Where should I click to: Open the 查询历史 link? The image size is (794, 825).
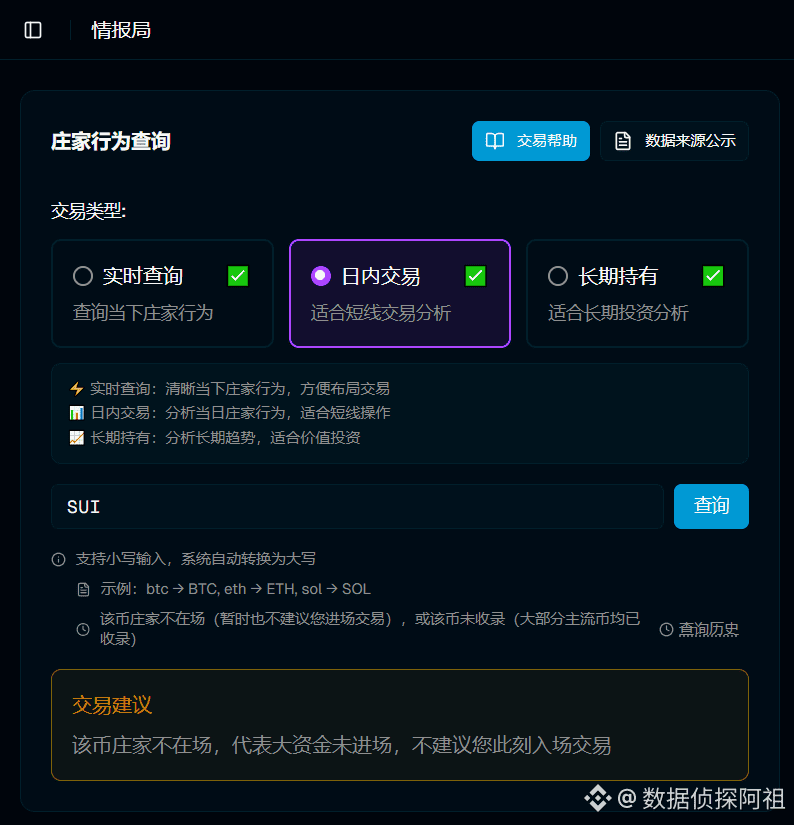pos(699,629)
